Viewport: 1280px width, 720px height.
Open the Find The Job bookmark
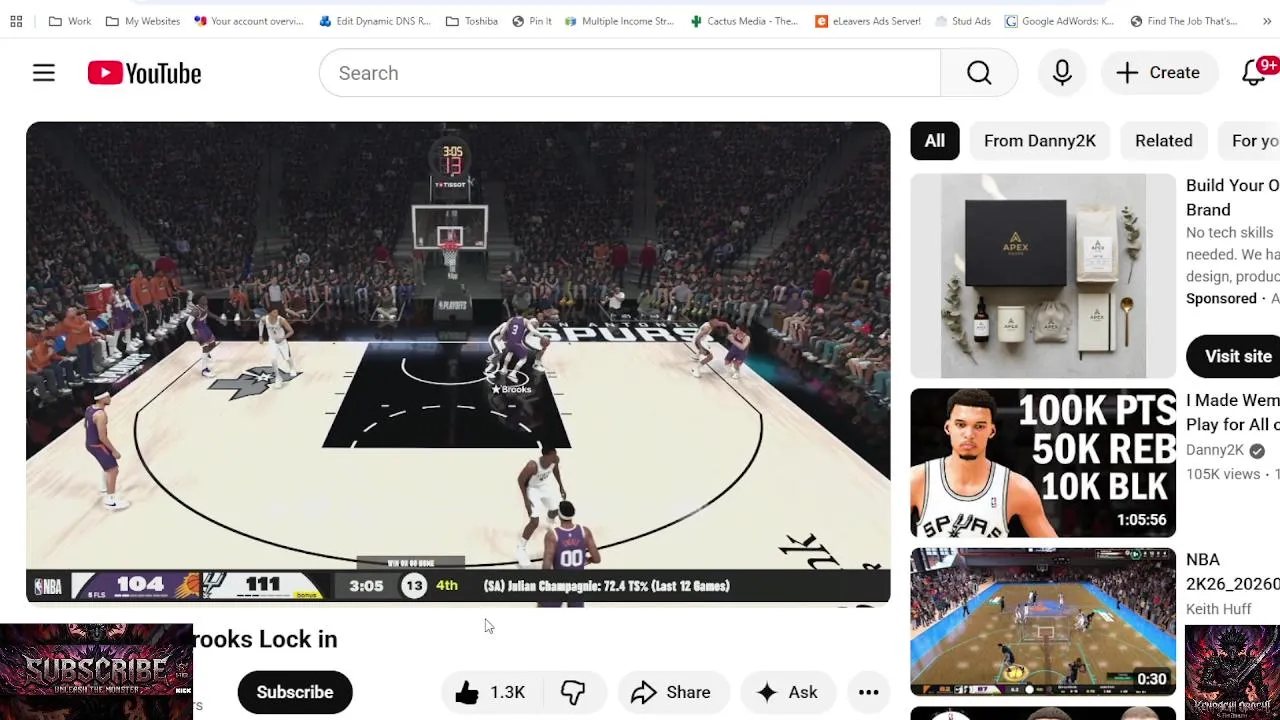(1184, 21)
